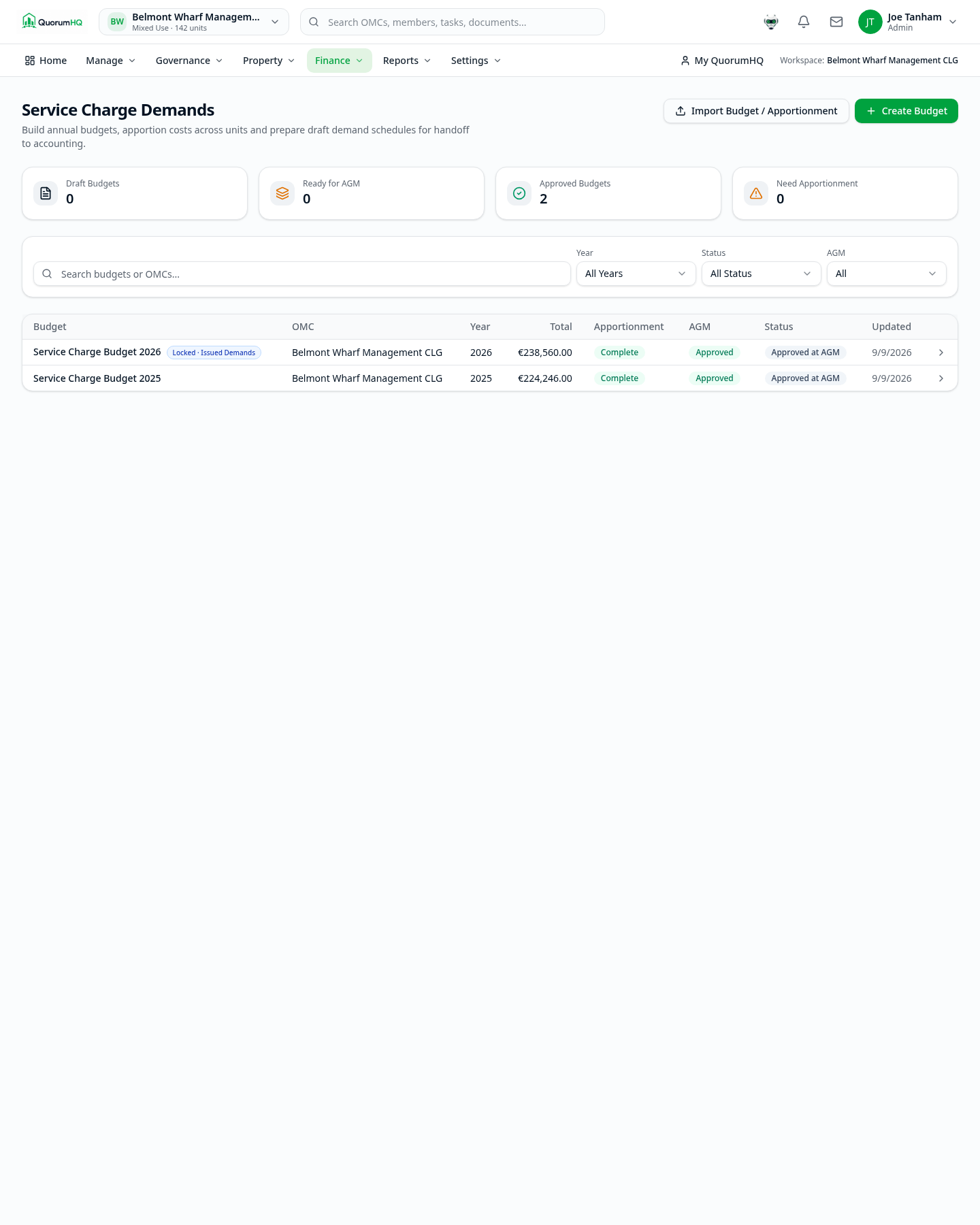This screenshot has height=1225, width=980.
Task: Click the Create Budget button
Action: pyautogui.click(x=906, y=111)
